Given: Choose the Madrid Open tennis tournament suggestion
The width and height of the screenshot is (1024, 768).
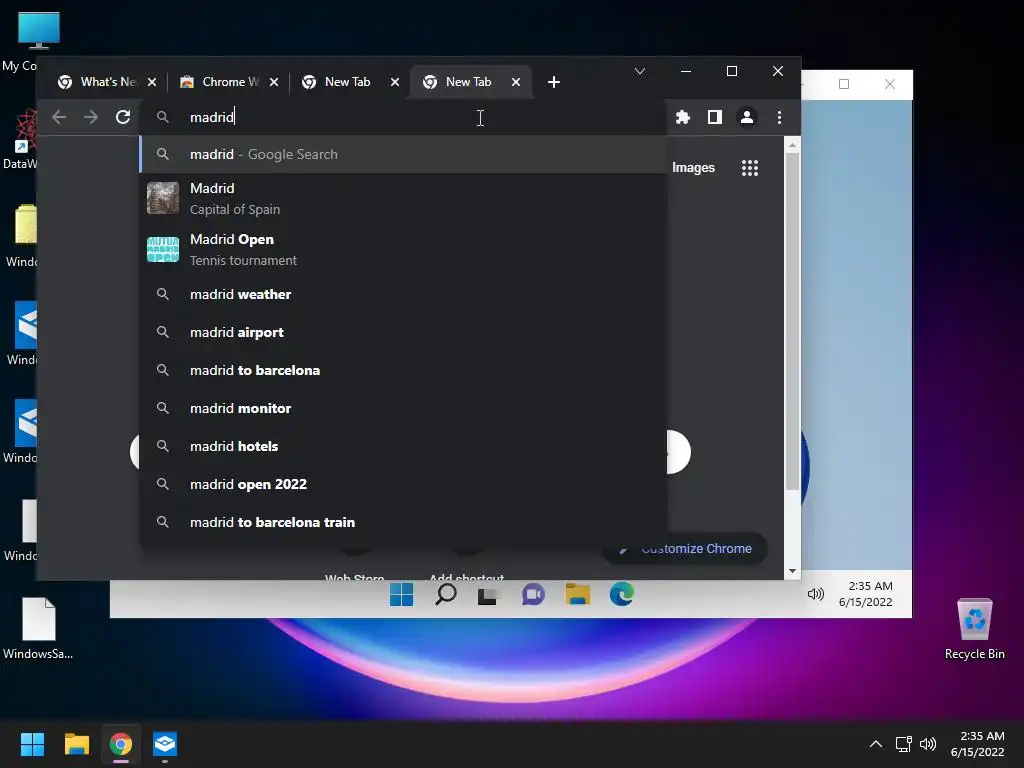Looking at the screenshot, I should click(404, 249).
